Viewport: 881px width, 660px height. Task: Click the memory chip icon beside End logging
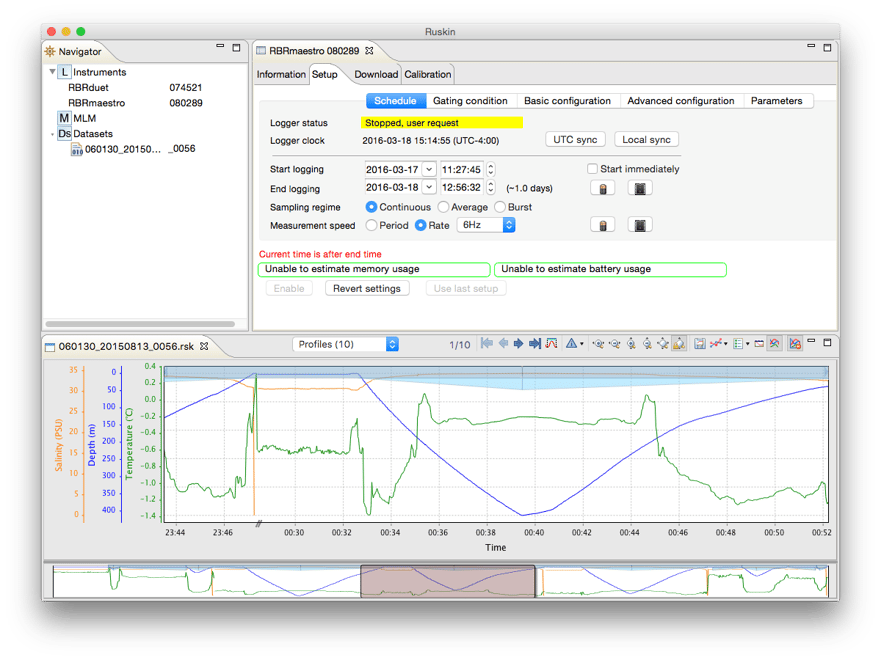640,188
